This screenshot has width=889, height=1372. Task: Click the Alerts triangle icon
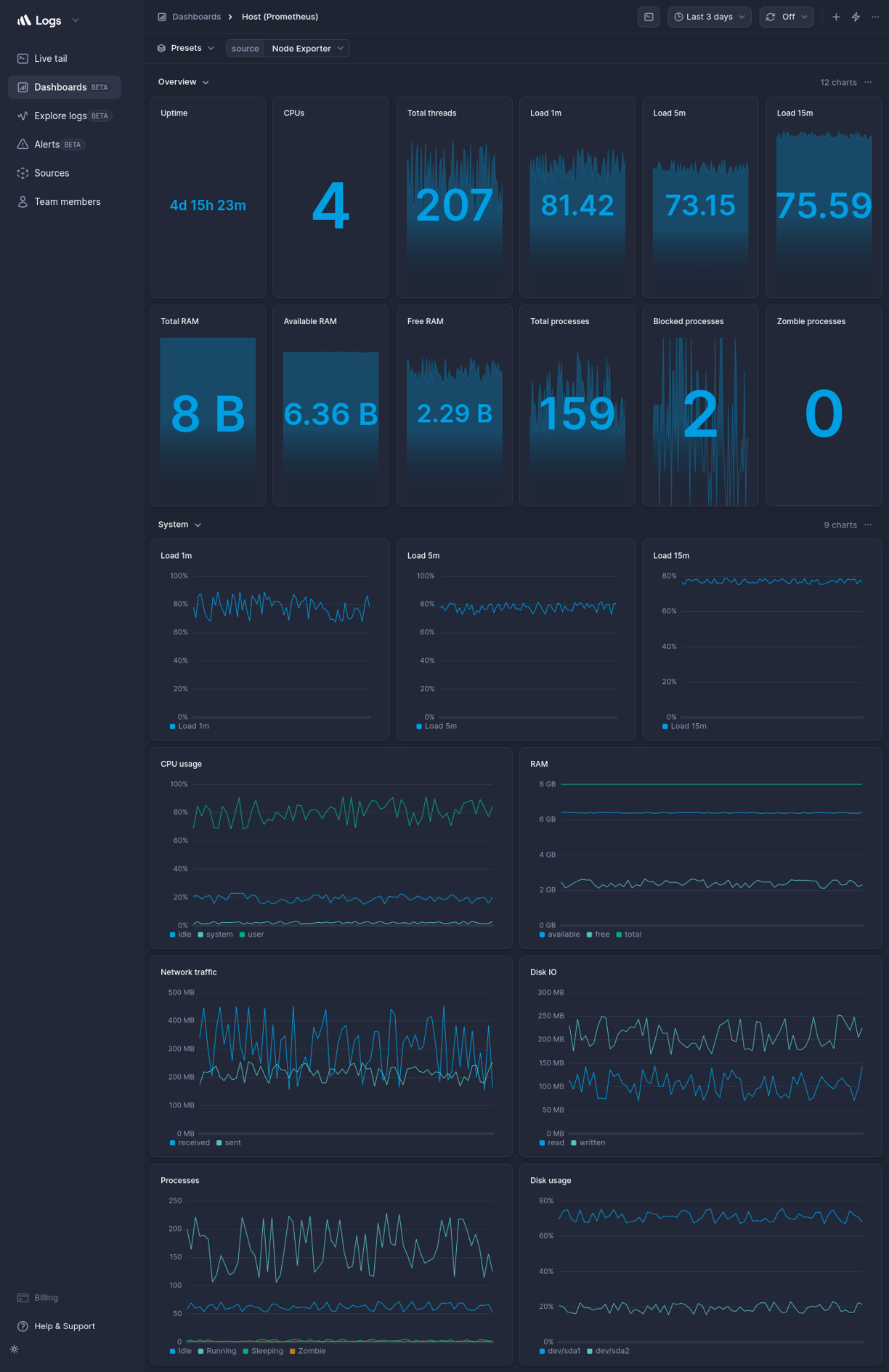(23, 144)
